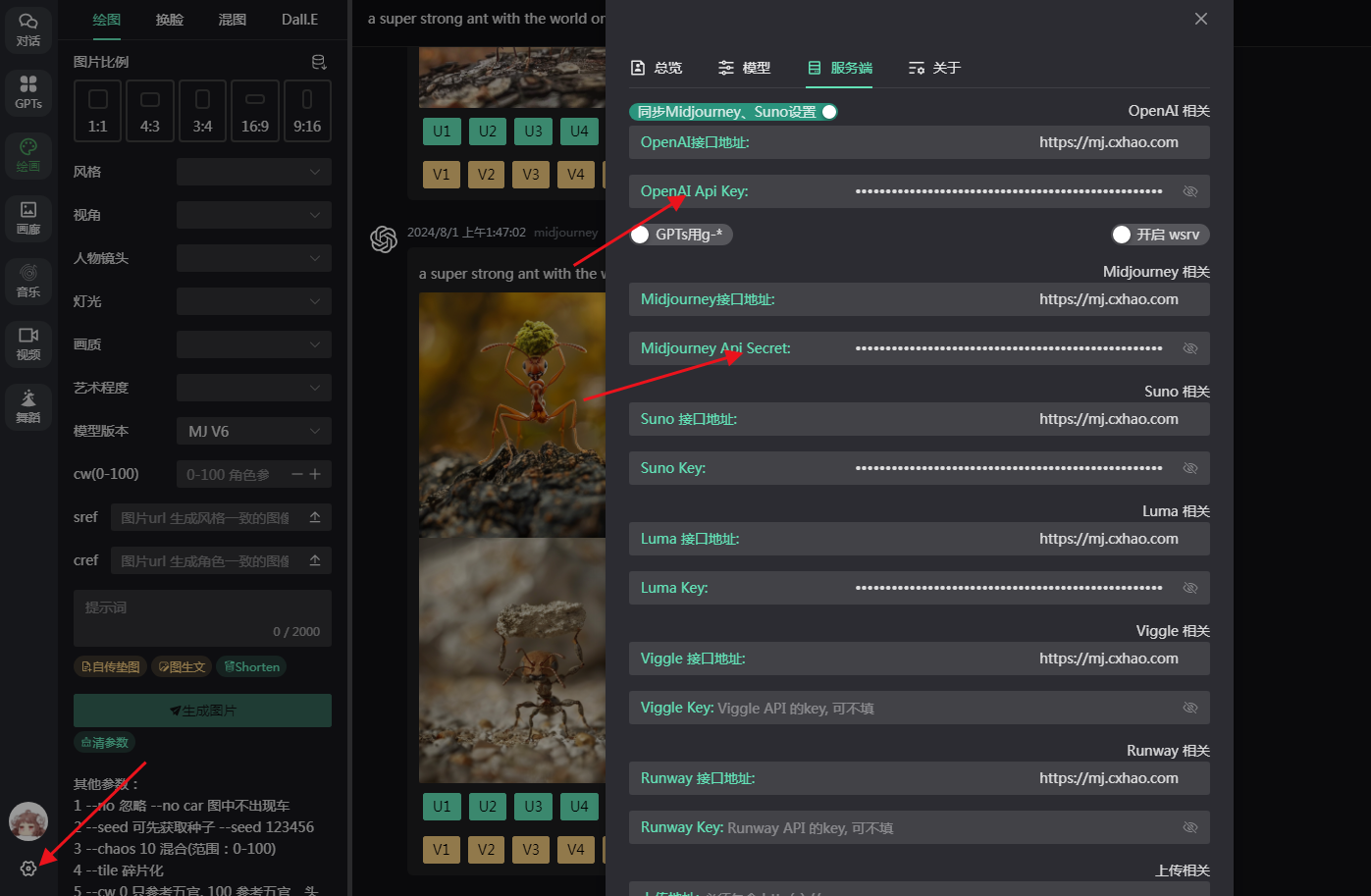Open the 人物镜头 dropdown

(x=254, y=258)
